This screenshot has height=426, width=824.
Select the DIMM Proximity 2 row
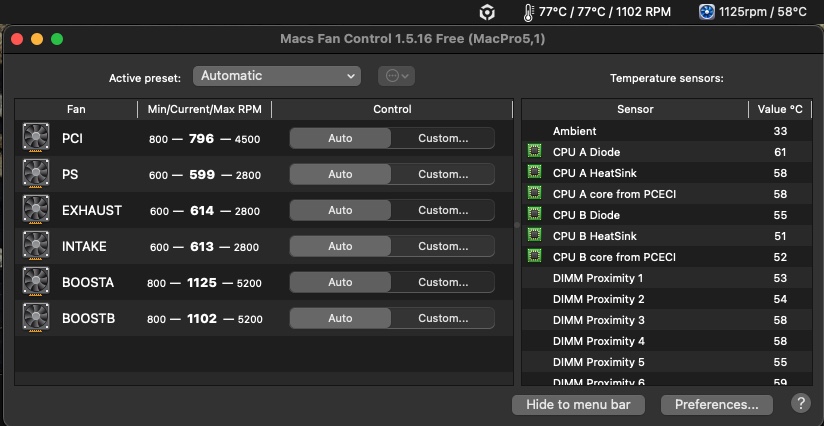click(x=667, y=299)
